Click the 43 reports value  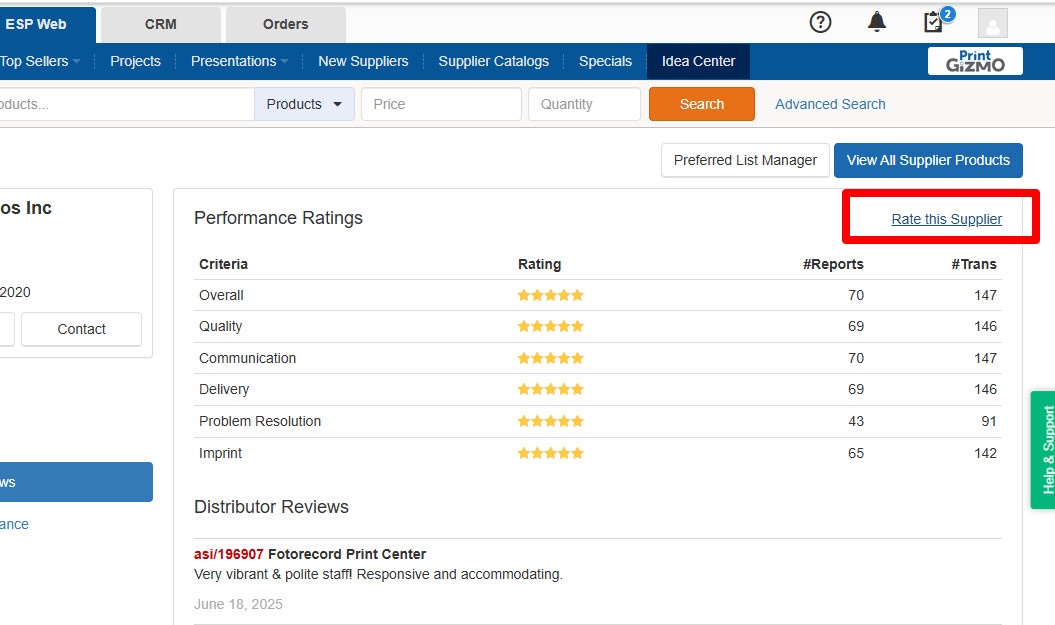click(x=856, y=421)
